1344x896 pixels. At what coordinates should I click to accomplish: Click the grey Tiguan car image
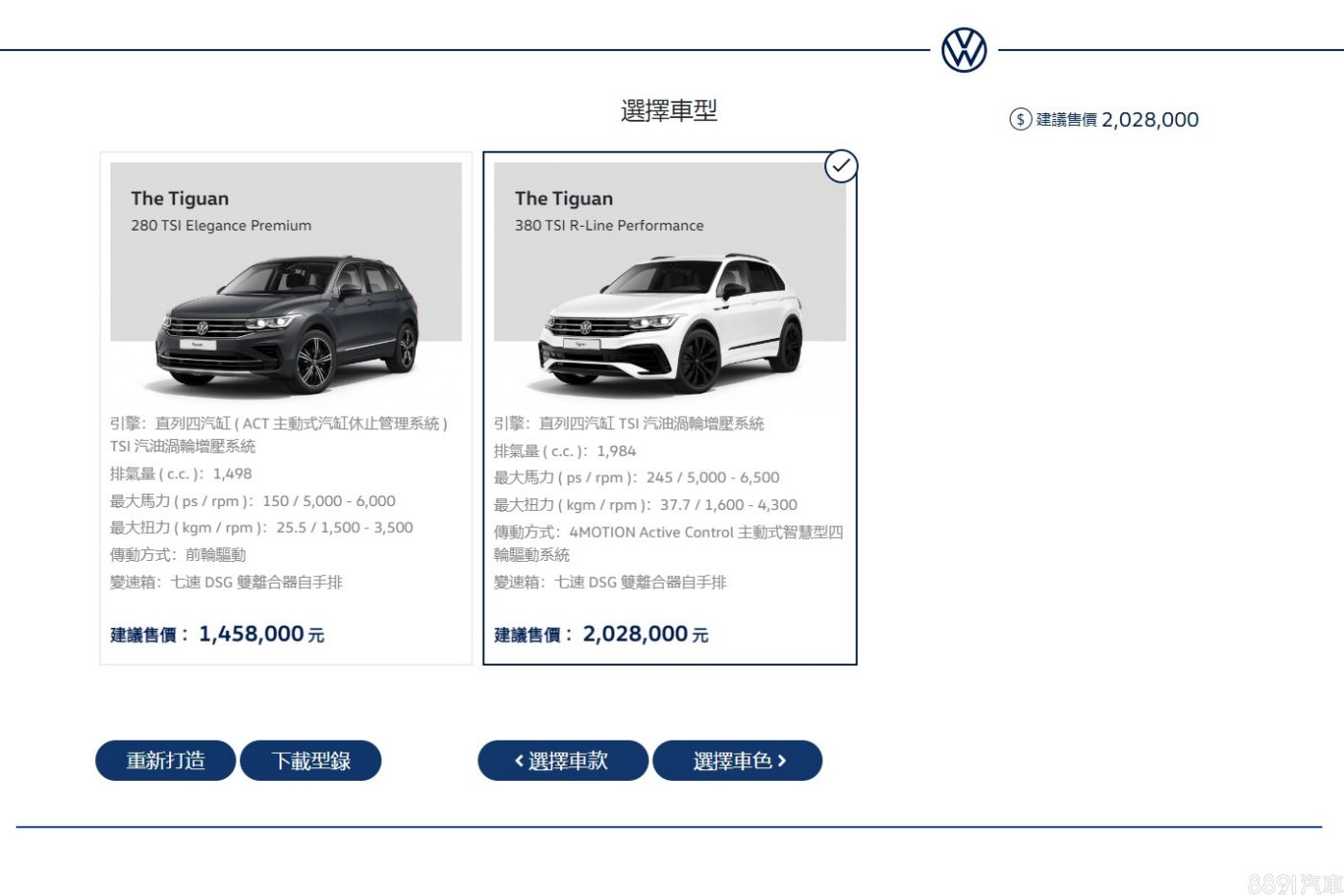click(x=288, y=325)
